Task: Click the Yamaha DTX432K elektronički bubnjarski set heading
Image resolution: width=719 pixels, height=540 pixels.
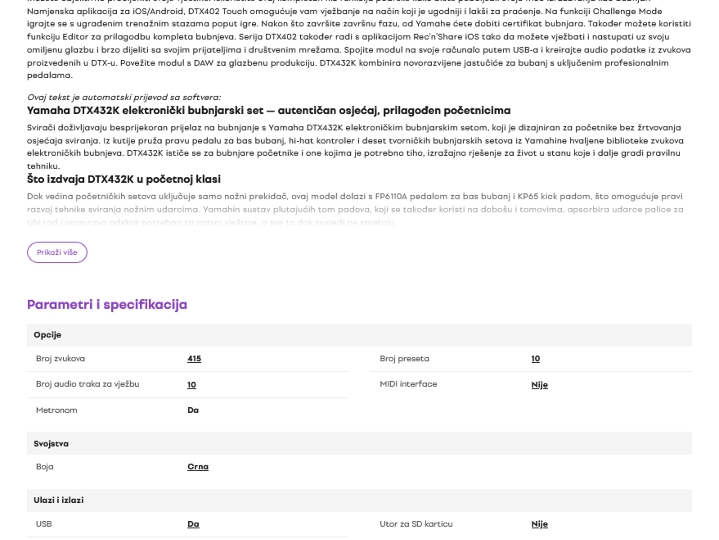Action: [269, 110]
